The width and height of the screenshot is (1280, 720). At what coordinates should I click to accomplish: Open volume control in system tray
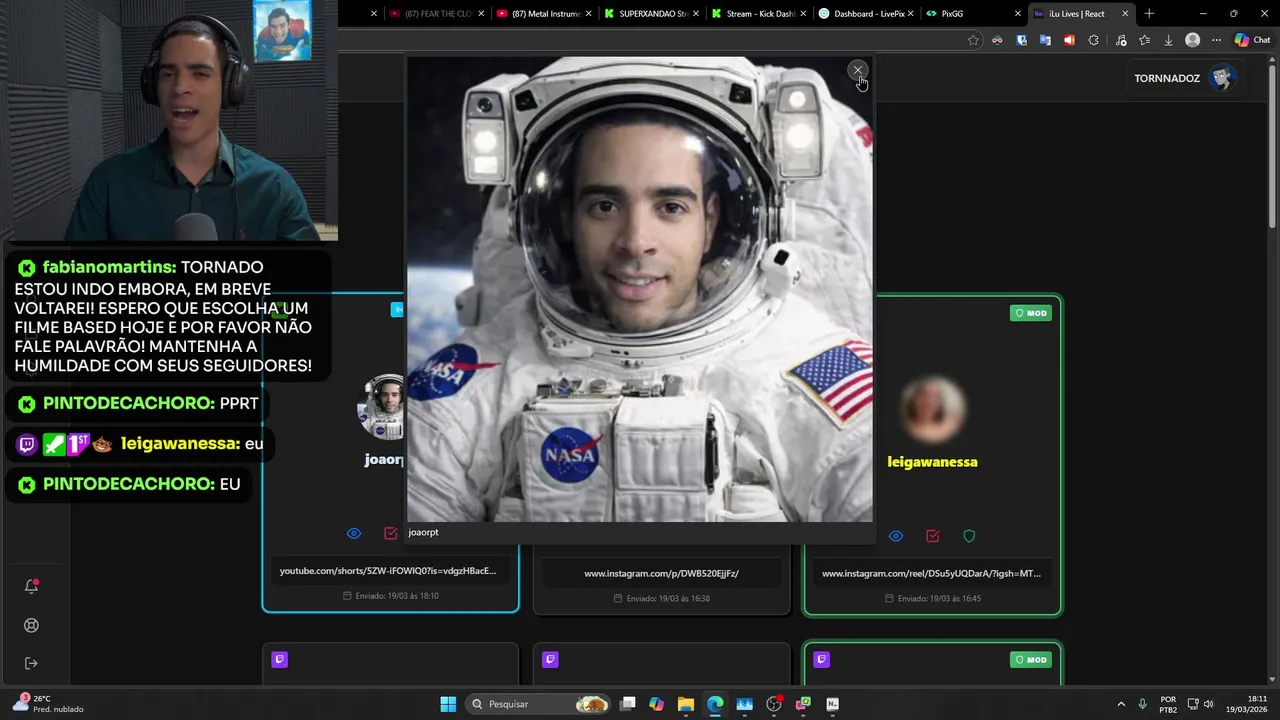pyautogui.click(x=1208, y=704)
